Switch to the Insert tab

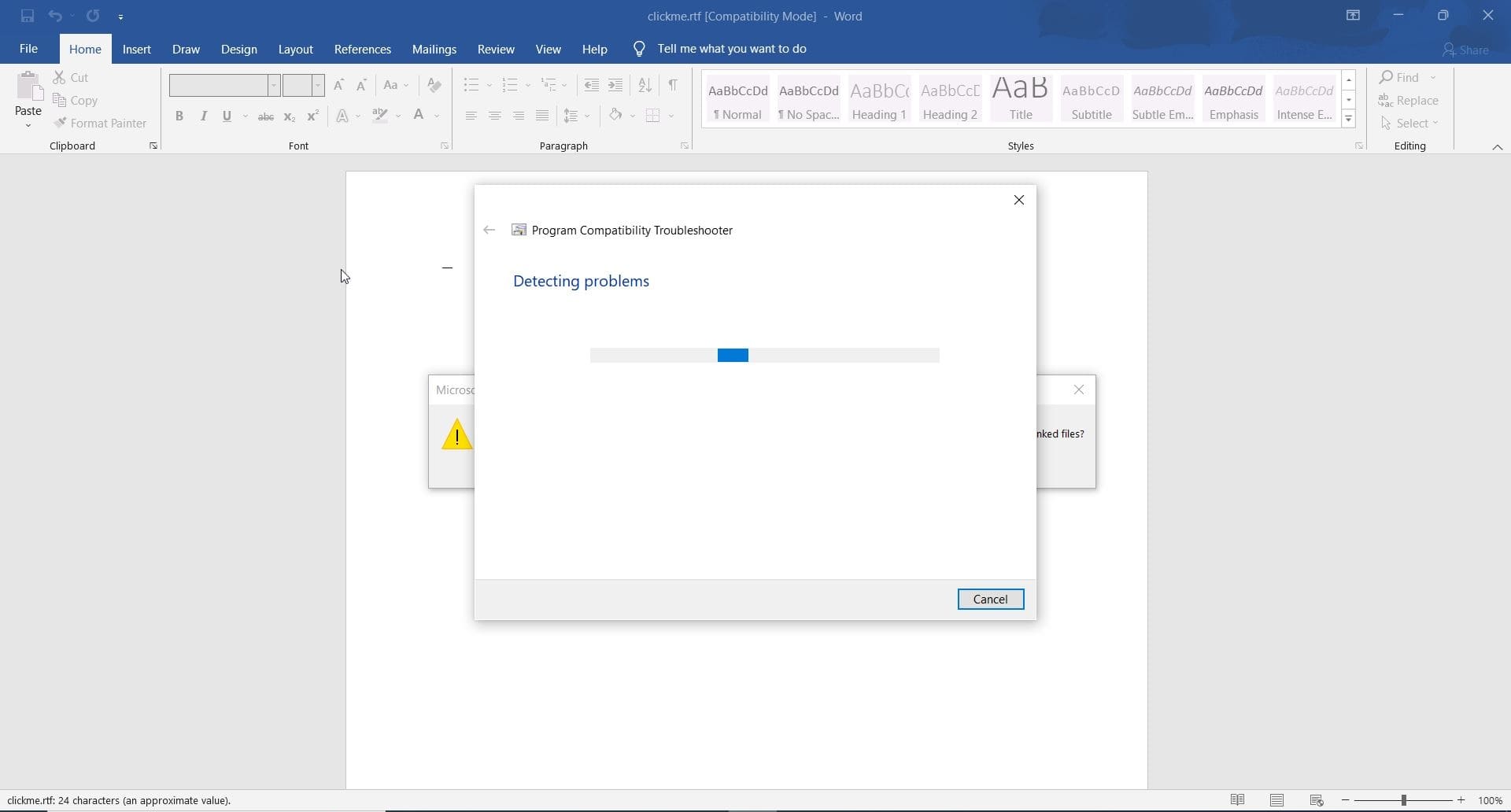click(x=136, y=49)
